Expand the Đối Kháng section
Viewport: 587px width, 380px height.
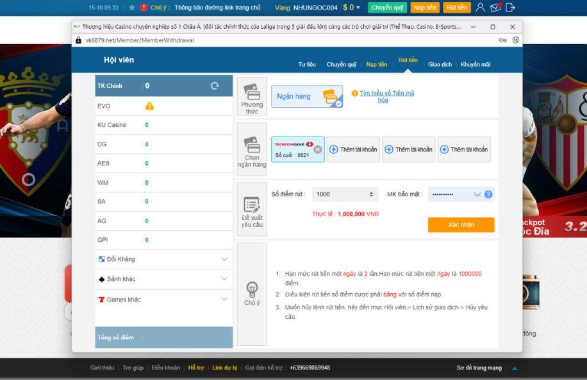click(164, 259)
